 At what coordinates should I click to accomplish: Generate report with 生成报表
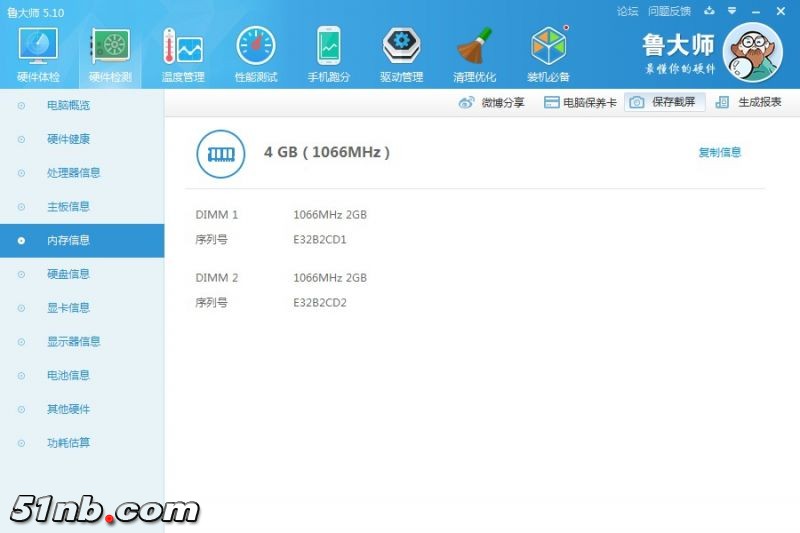[749, 102]
